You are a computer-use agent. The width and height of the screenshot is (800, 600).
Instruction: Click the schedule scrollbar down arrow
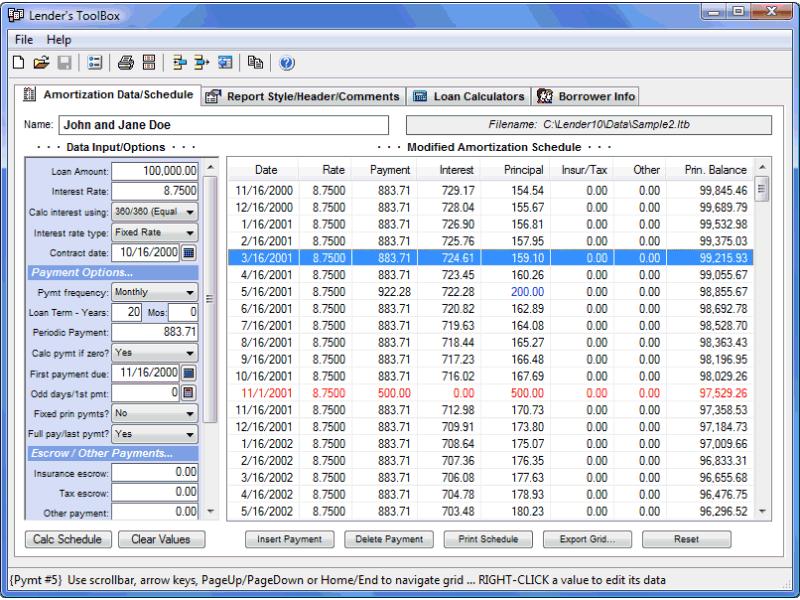click(762, 511)
